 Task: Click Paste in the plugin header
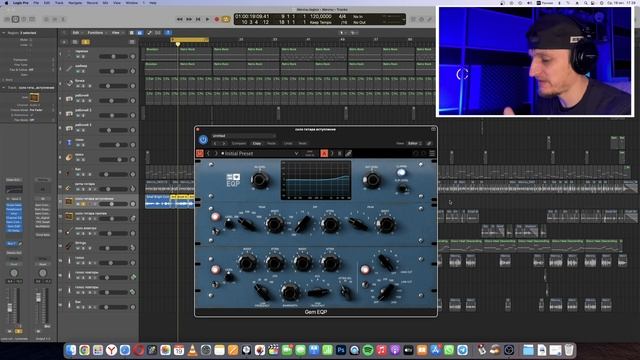271,144
